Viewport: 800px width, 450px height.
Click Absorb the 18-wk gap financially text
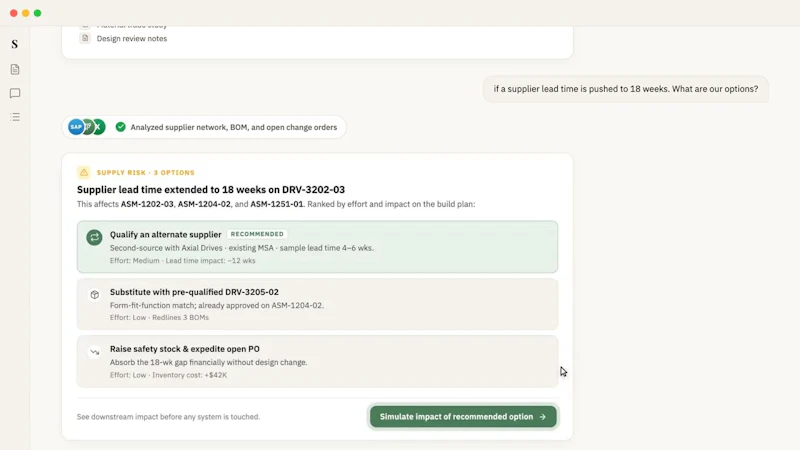coord(209,362)
